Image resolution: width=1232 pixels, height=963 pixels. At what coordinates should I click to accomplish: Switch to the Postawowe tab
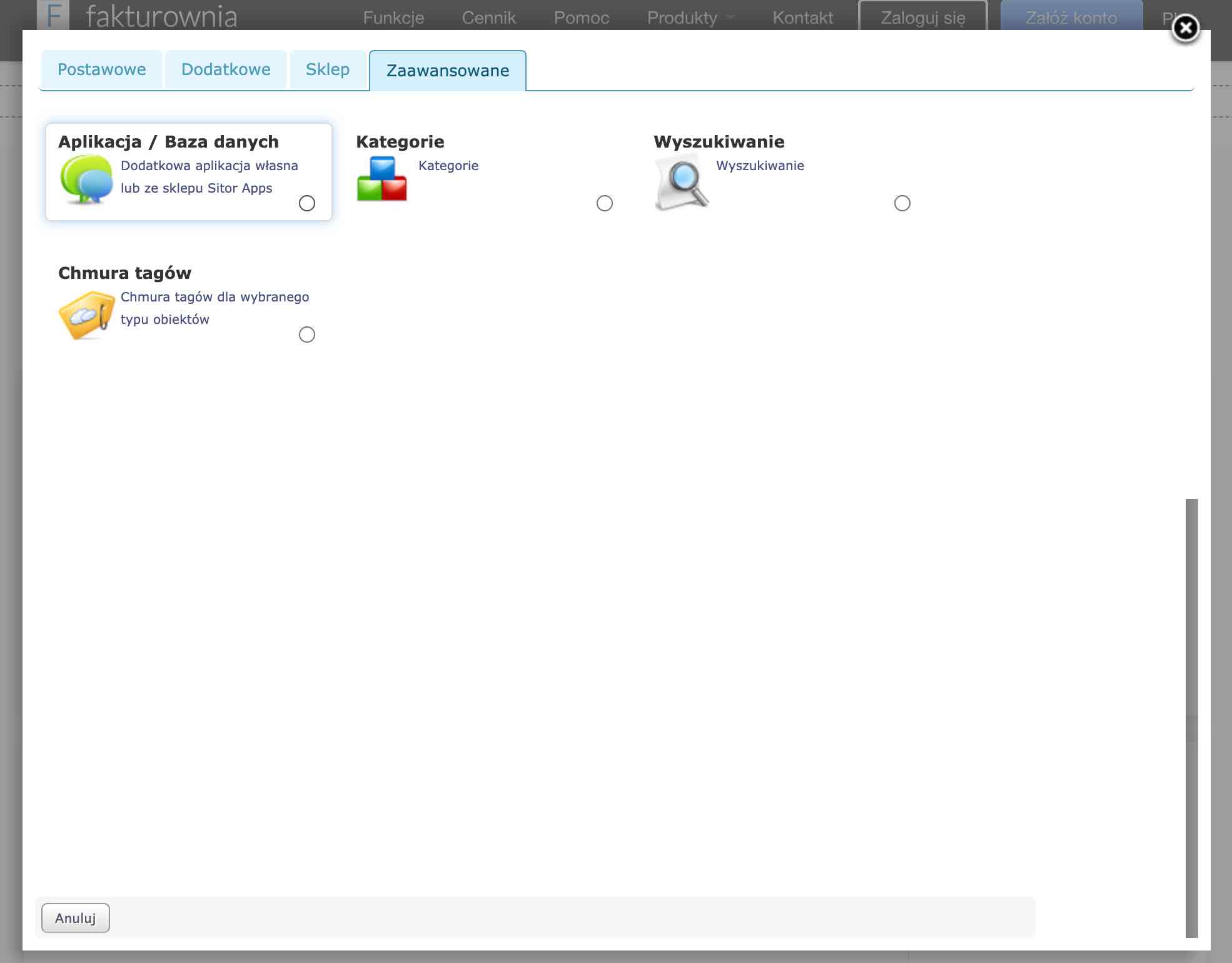tap(101, 69)
